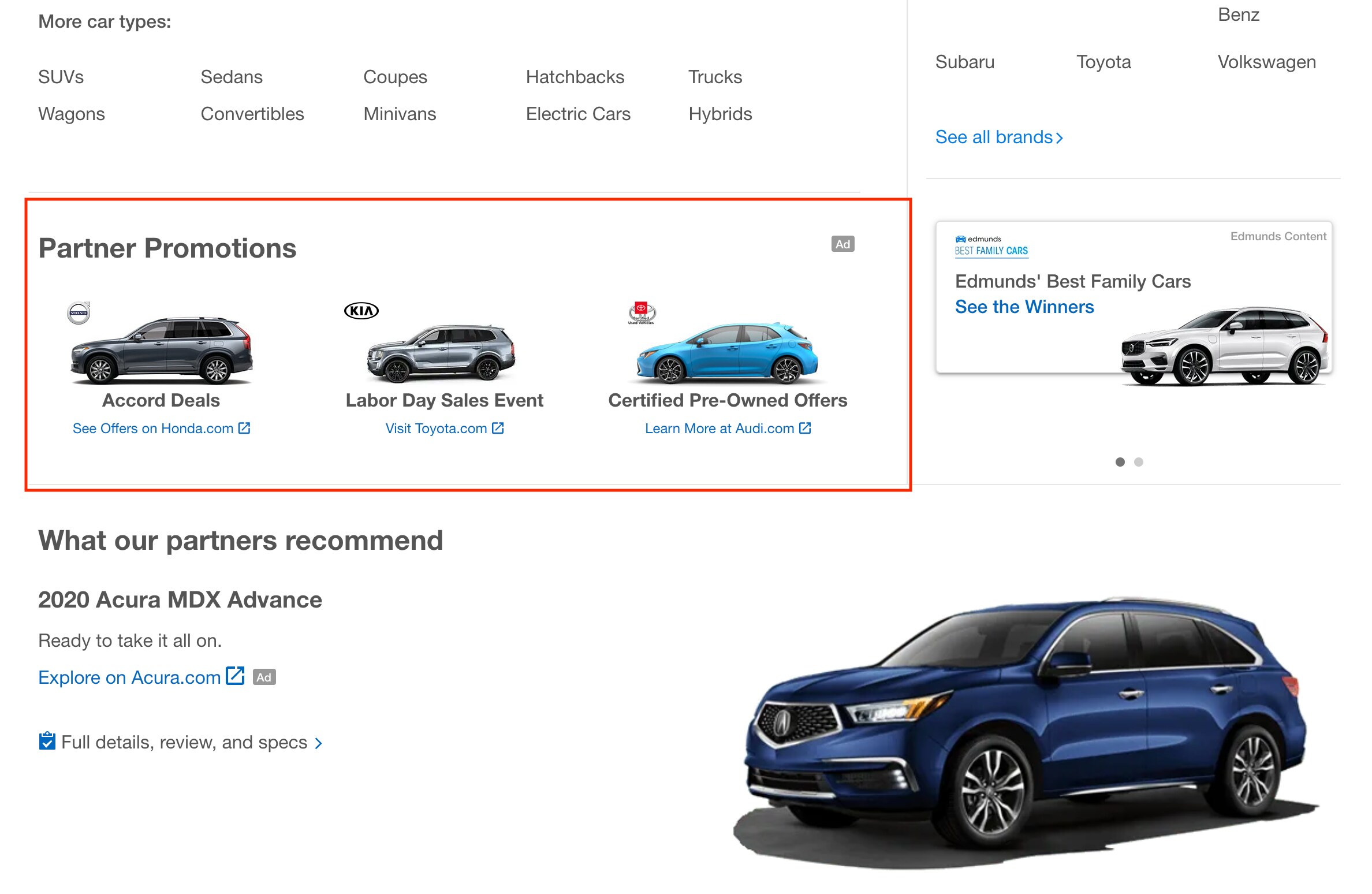Open the See the Winners link
1372x894 pixels.
(x=1024, y=307)
